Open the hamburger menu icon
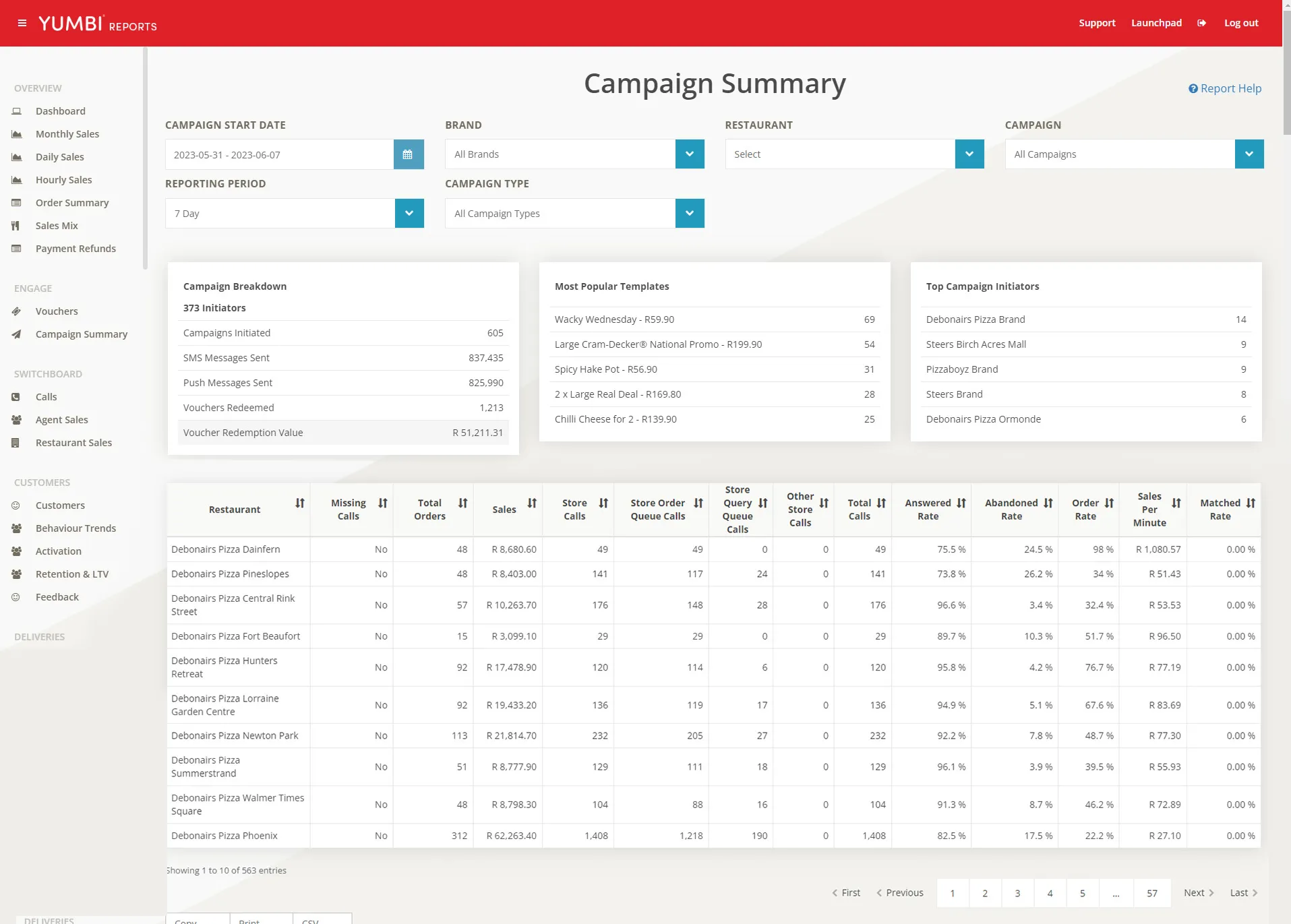Image resolution: width=1291 pixels, height=924 pixels. point(22,23)
